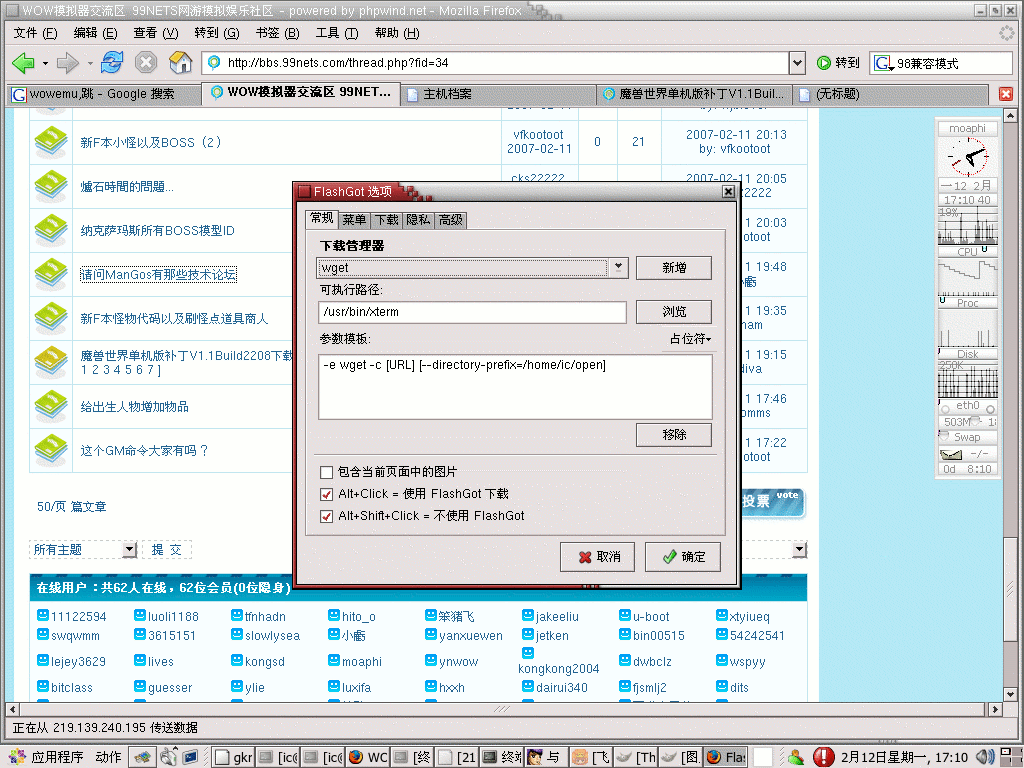Switch to the 主机档案 browser tab
The height and width of the screenshot is (768, 1024).
coord(499,94)
